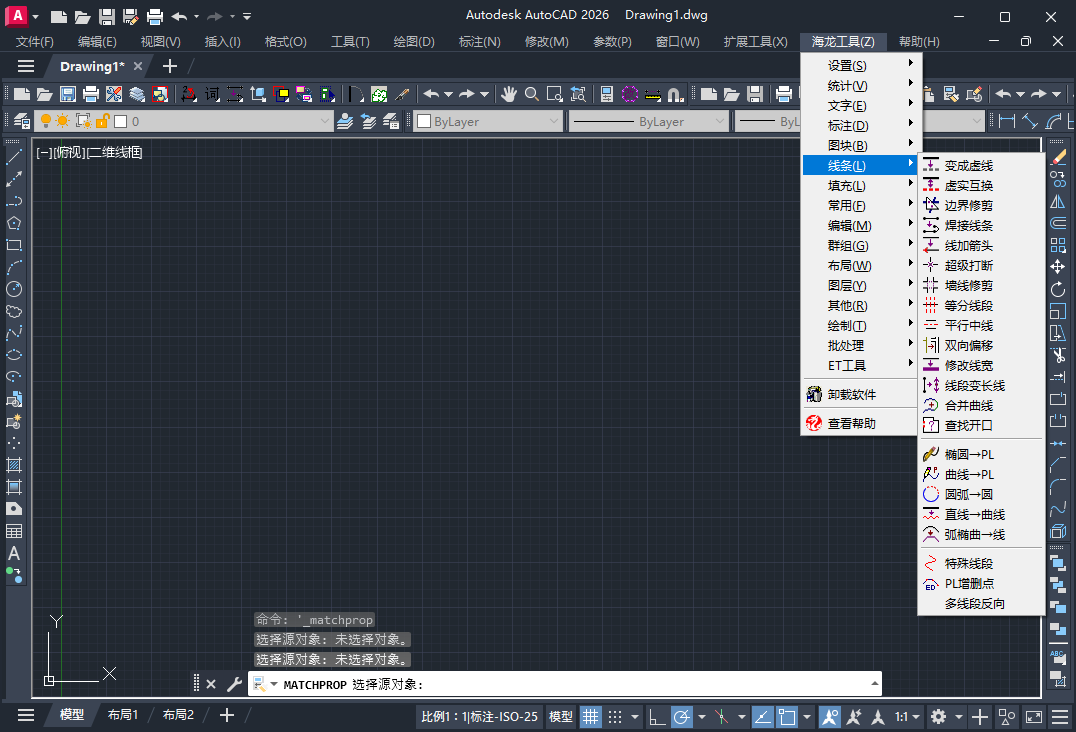Expand the 填充(L) submenu
The width and height of the screenshot is (1076, 732).
(x=848, y=185)
